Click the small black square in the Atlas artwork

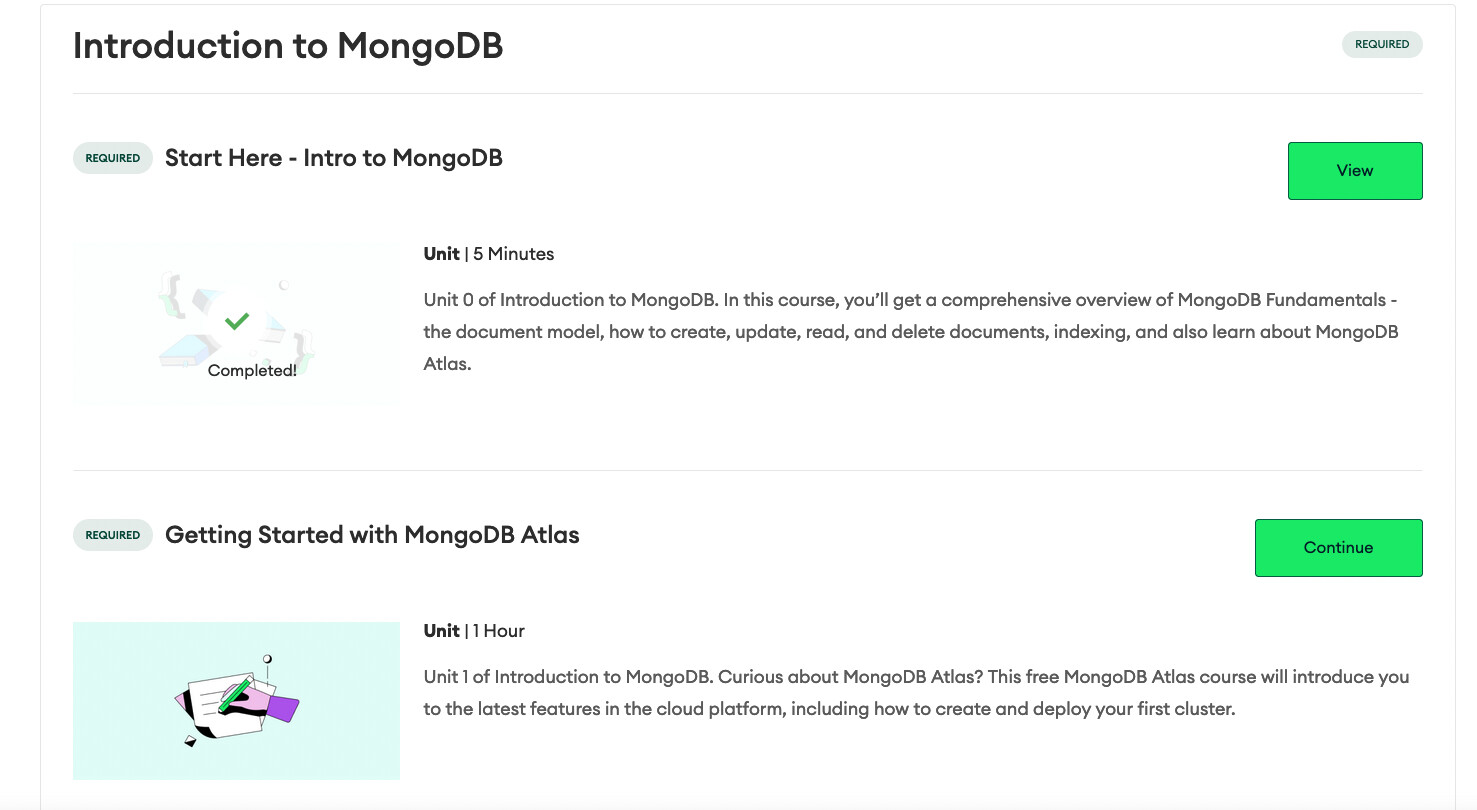(x=191, y=741)
